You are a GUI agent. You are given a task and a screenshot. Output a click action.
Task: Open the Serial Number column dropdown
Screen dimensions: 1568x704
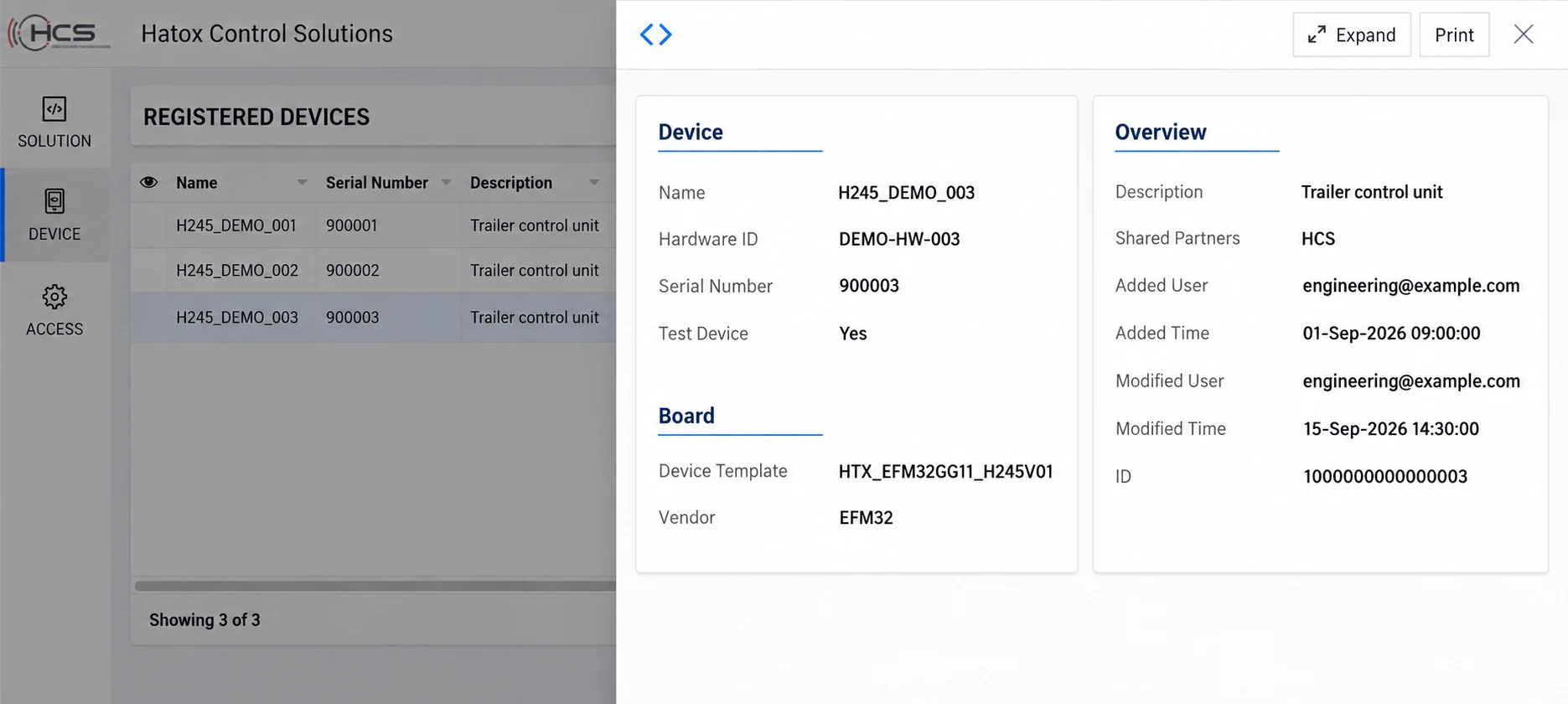point(446,183)
